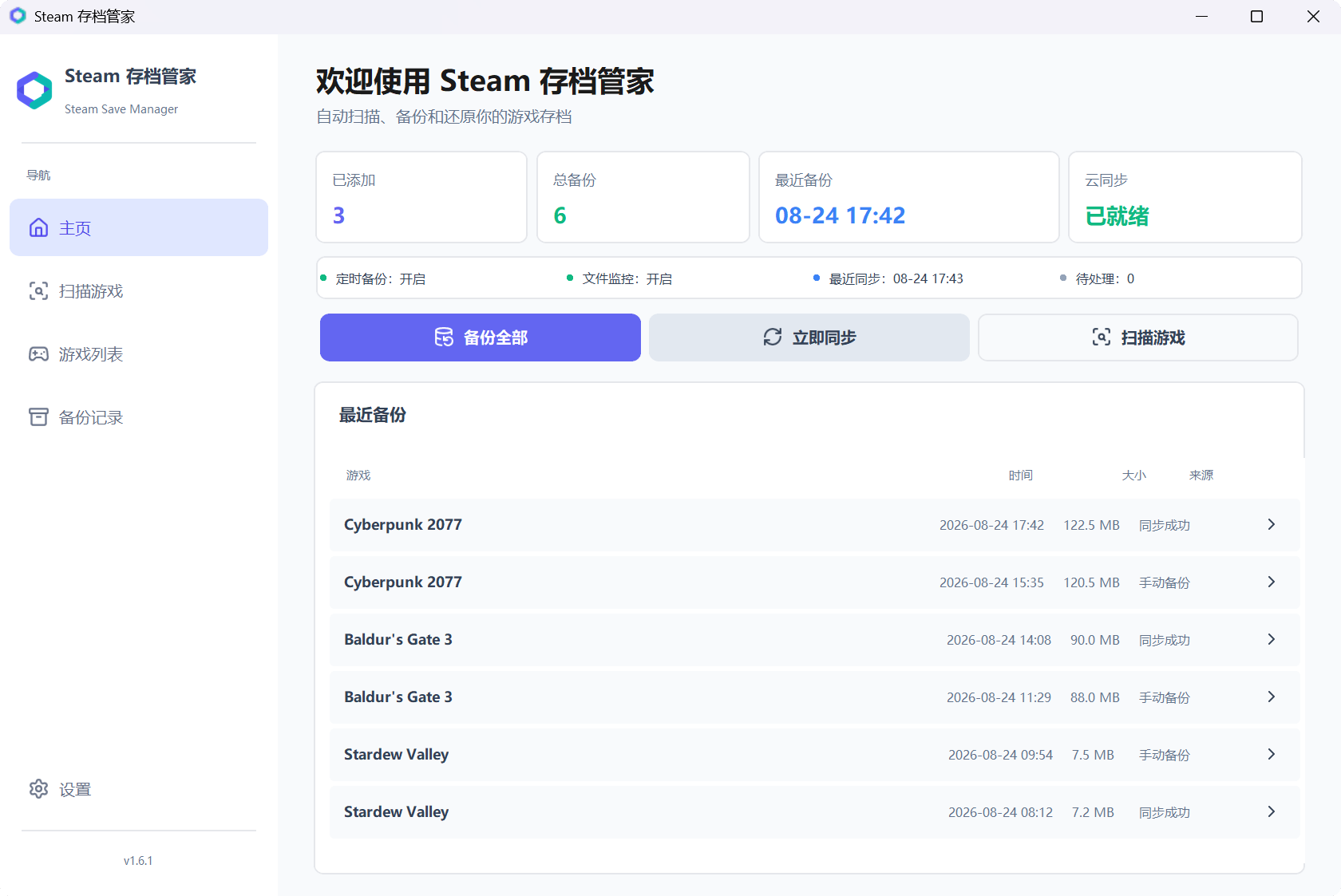Click the 总备份 stat card showing 6
Viewport: 1341px width, 896px height.
643,197
